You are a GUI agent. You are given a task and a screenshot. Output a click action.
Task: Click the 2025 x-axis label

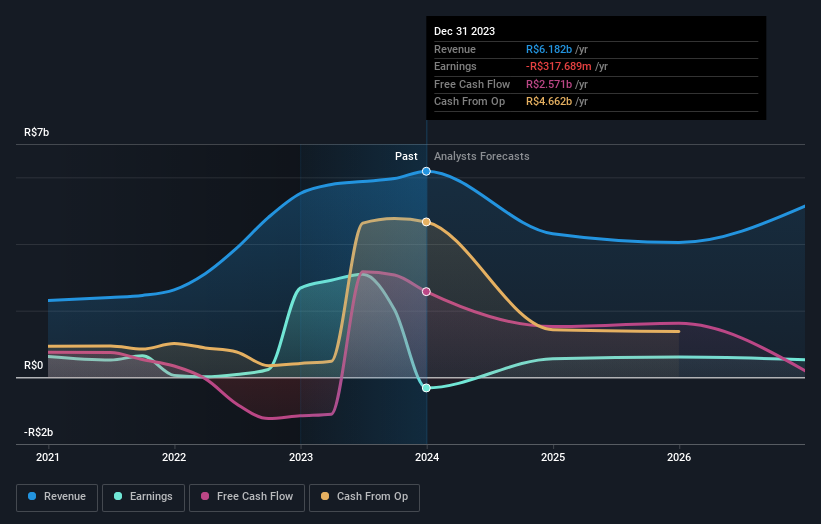pos(553,458)
